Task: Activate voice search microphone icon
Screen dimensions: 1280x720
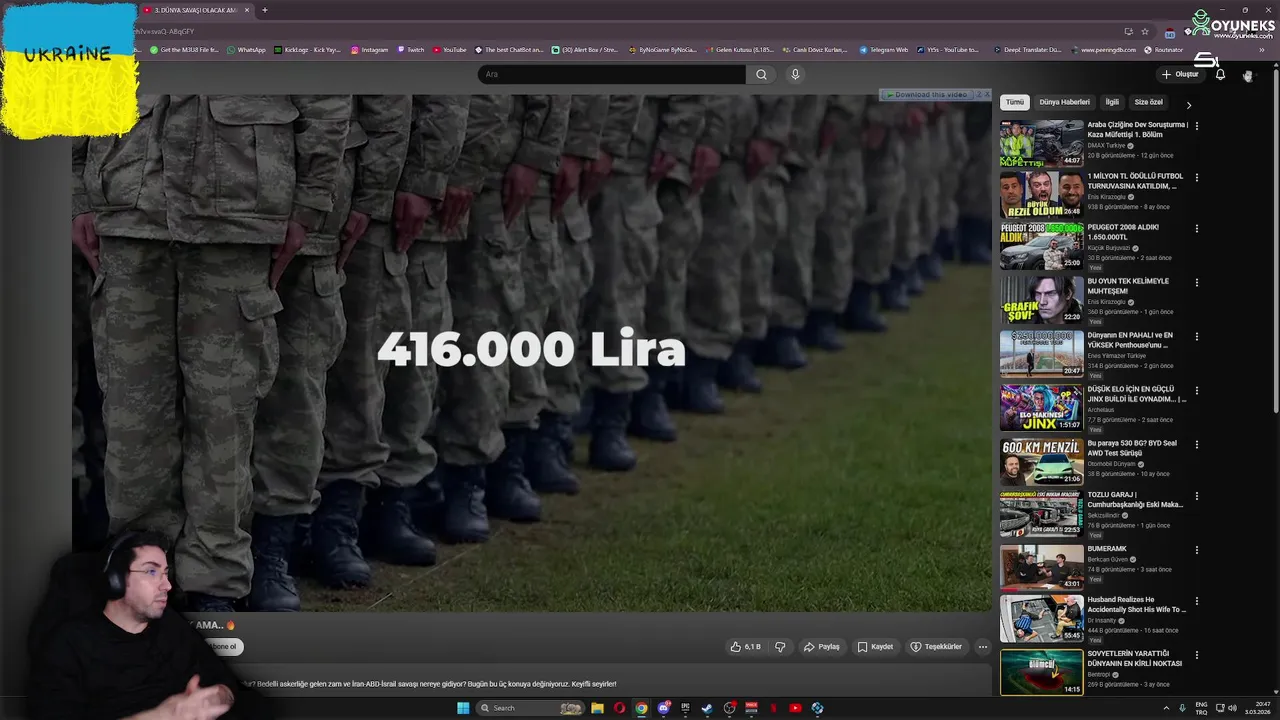Action: (795, 74)
